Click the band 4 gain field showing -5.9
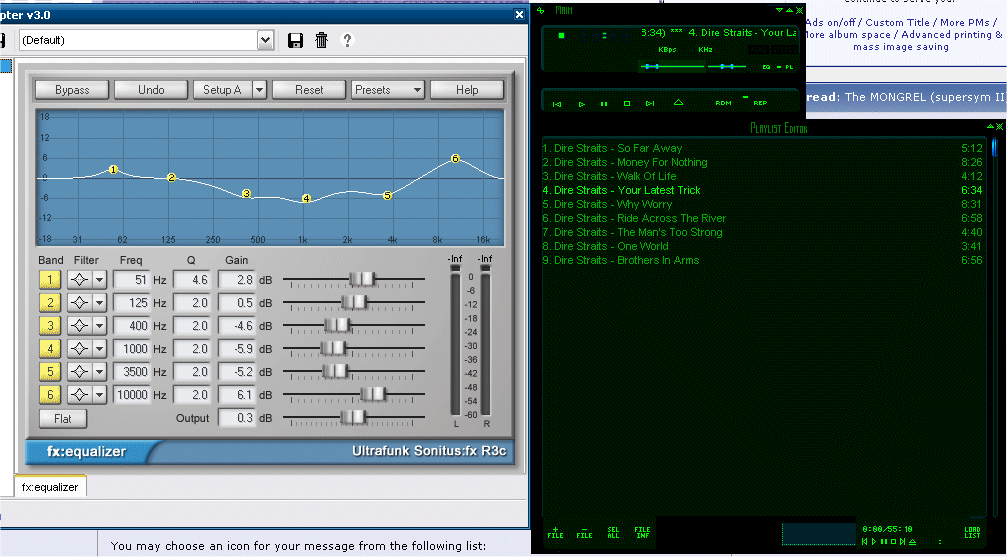 237,349
